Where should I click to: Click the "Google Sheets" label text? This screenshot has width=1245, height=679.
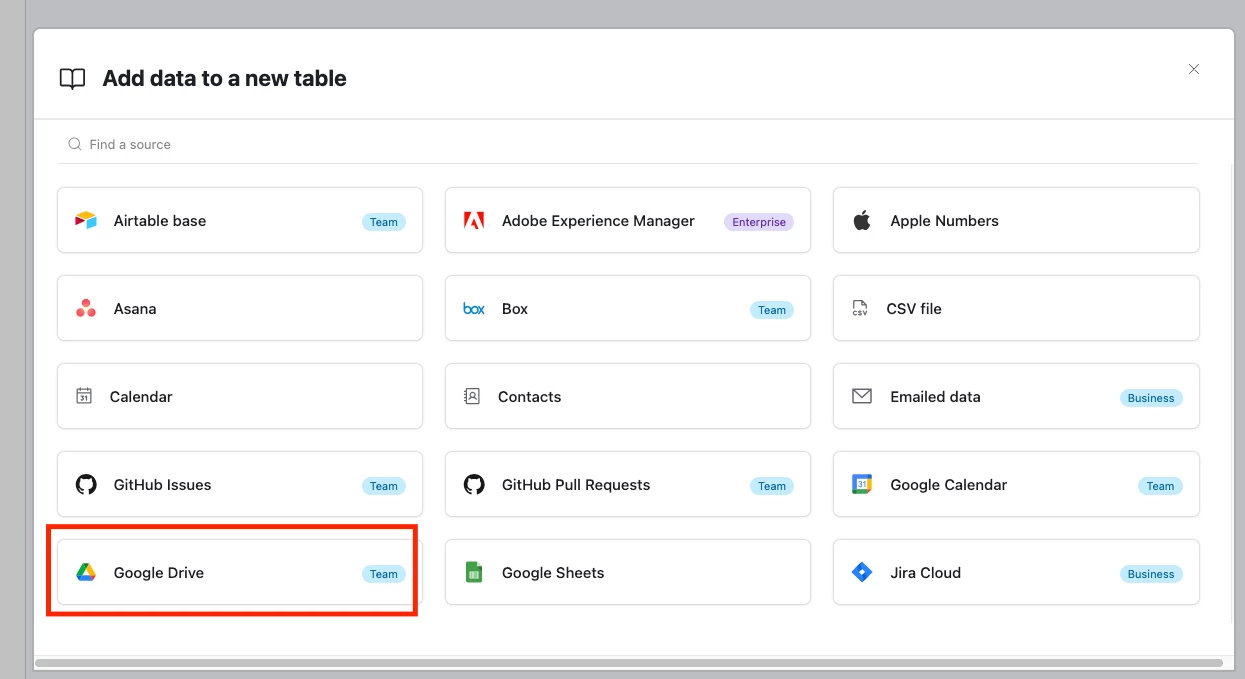point(553,573)
